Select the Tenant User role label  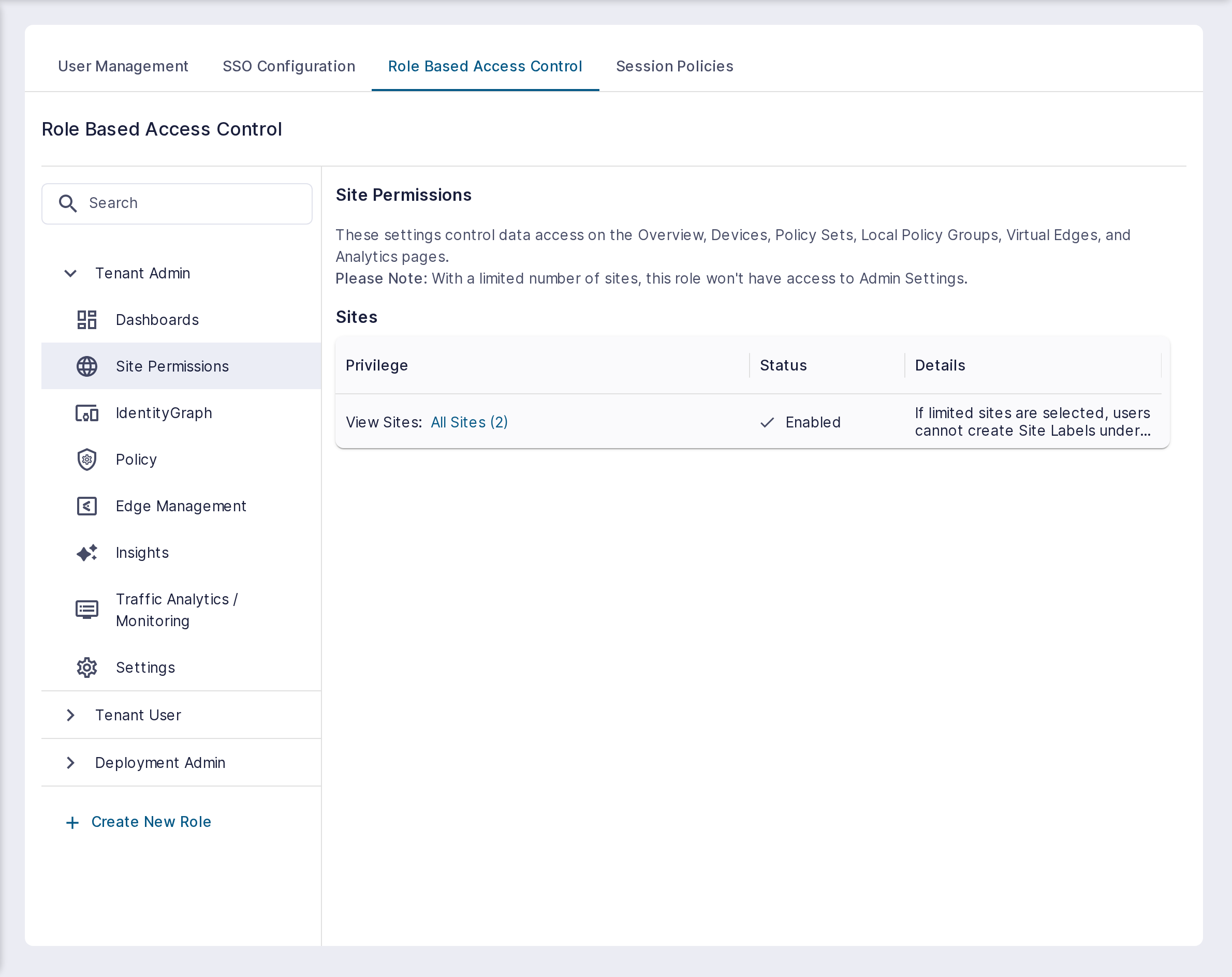coord(138,715)
